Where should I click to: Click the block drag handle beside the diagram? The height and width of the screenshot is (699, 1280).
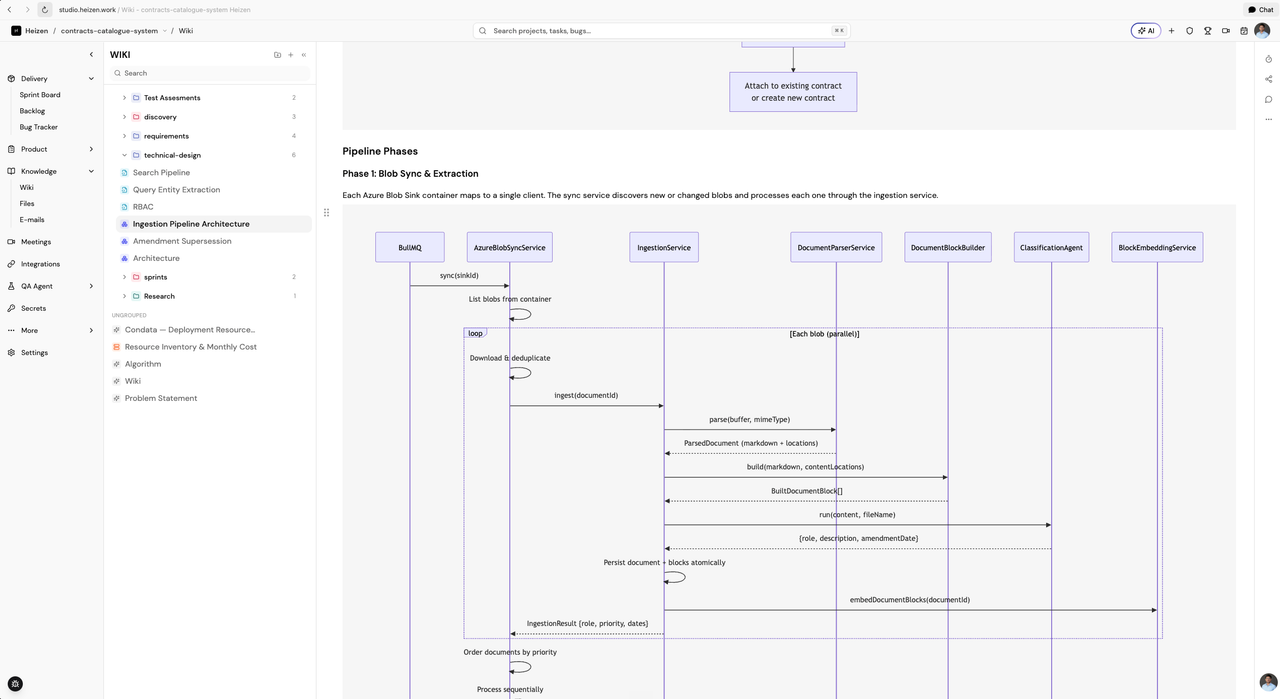pyautogui.click(x=326, y=212)
